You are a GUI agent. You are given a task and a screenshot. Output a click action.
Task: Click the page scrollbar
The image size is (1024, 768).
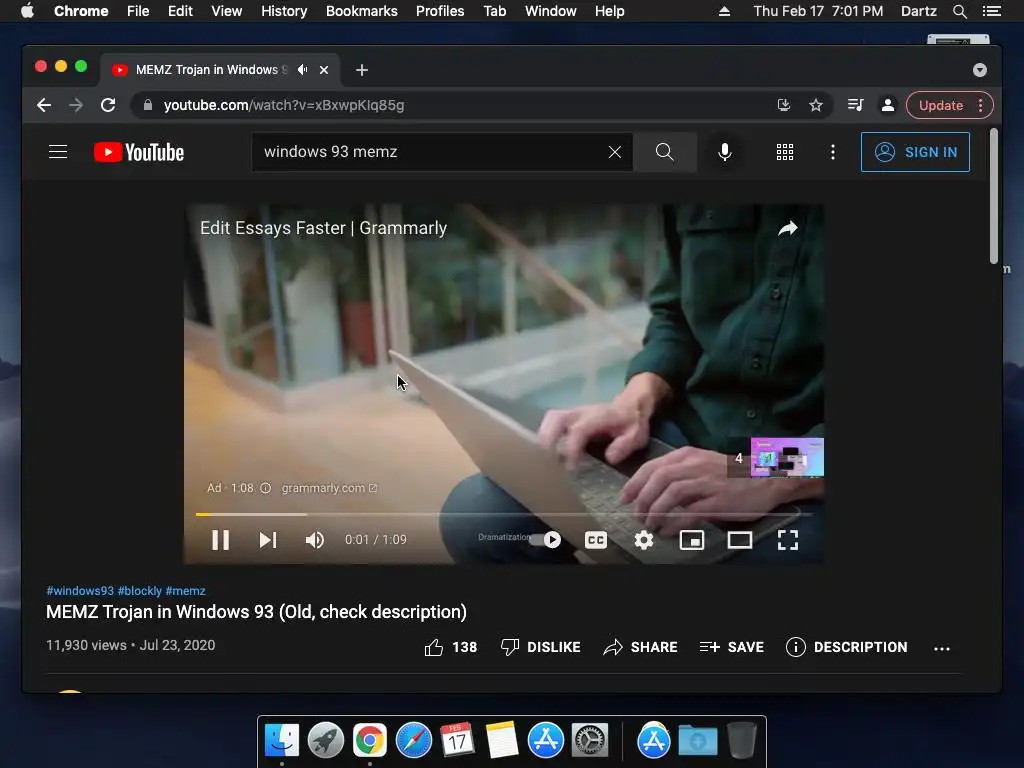coord(993,196)
